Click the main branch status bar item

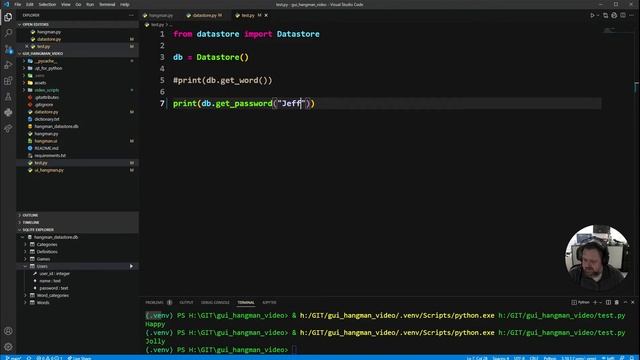tap(13, 358)
